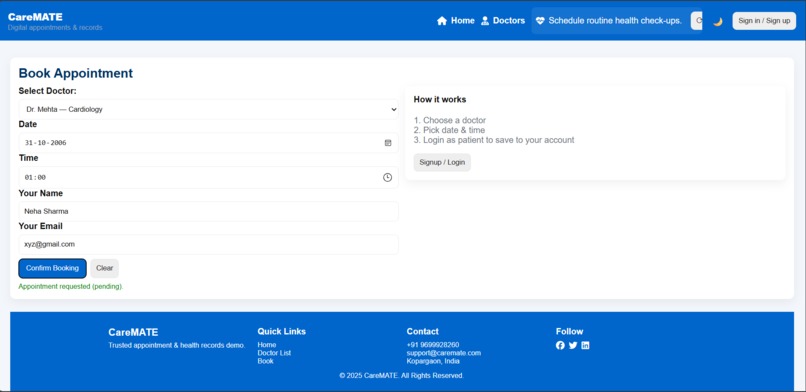Open the calendar picker icon in Date field
This screenshot has height=392, width=806.
click(x=388, y=143)
